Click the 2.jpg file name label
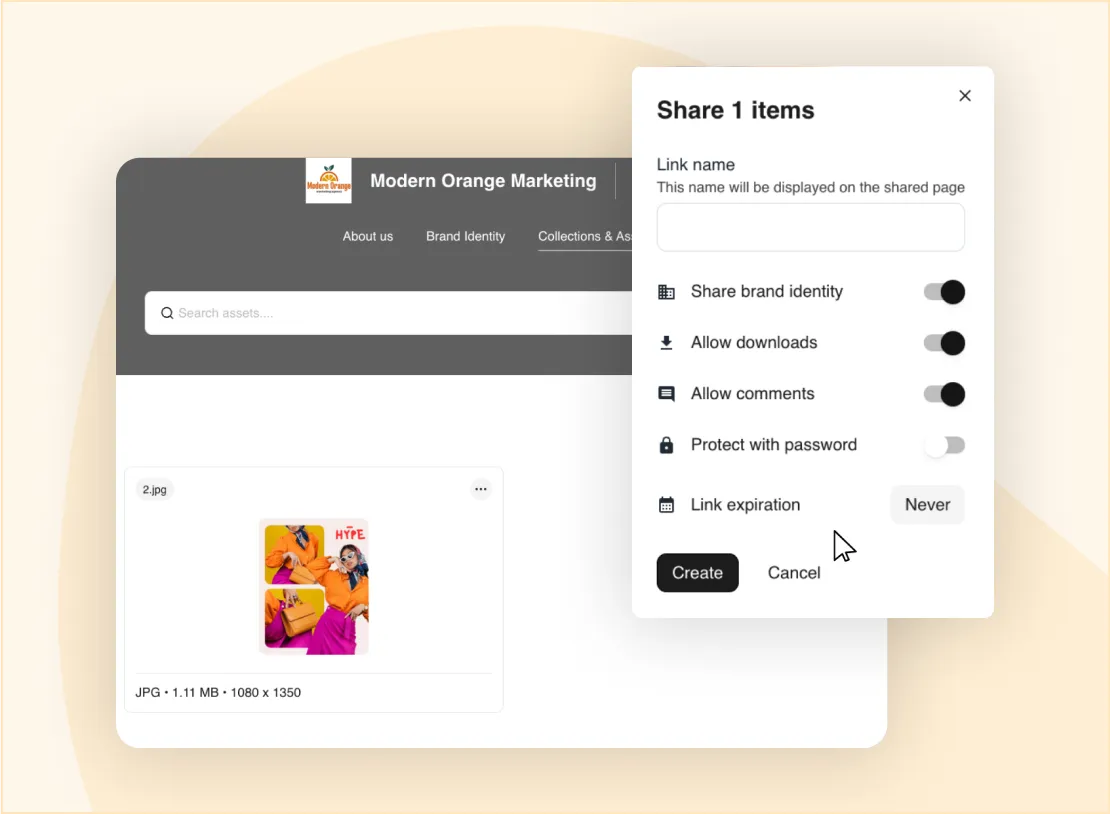The width and height of the screenshot is (1110, 814). coord(154,489)
